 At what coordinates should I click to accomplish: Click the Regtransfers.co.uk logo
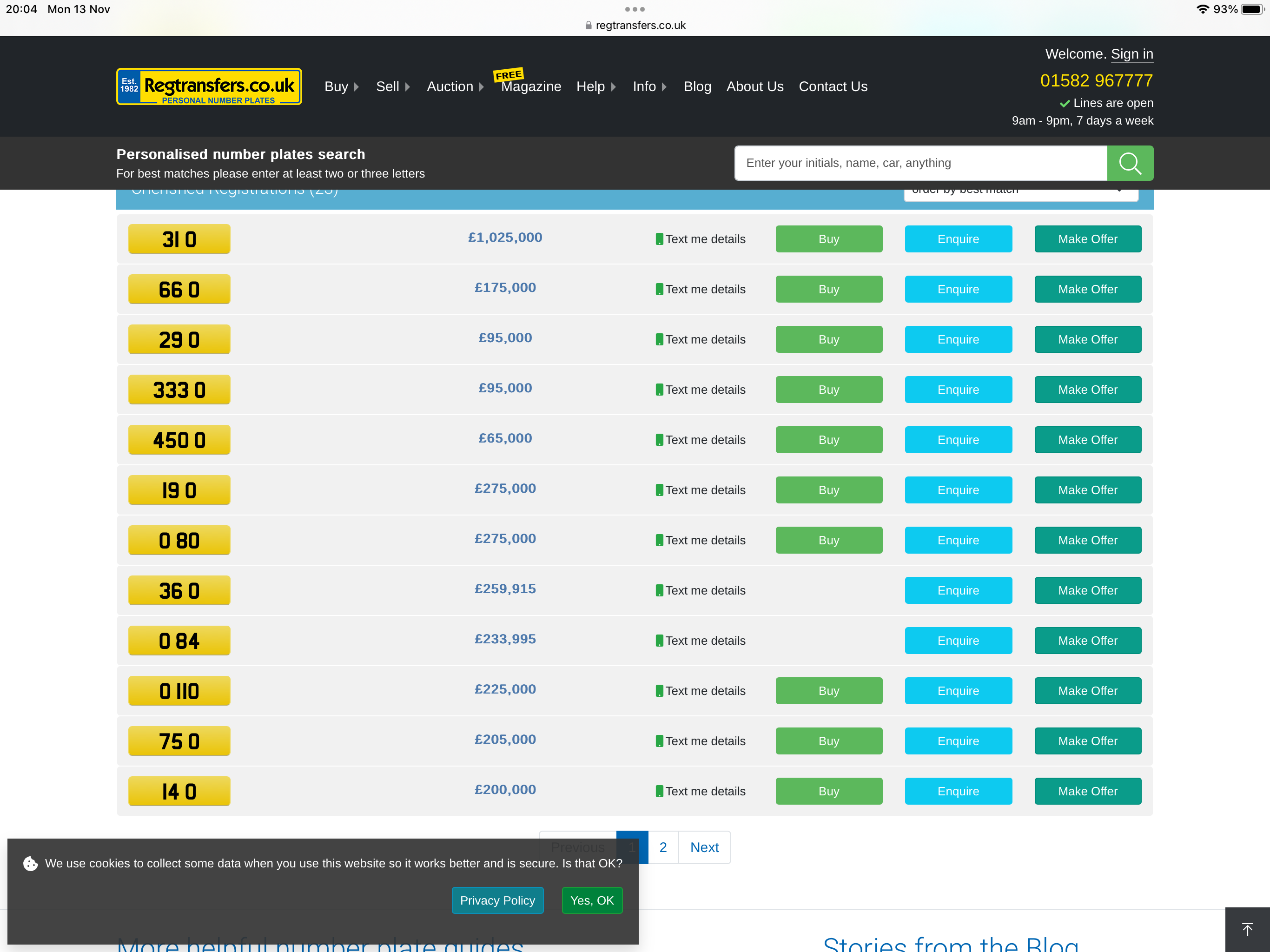209,87
